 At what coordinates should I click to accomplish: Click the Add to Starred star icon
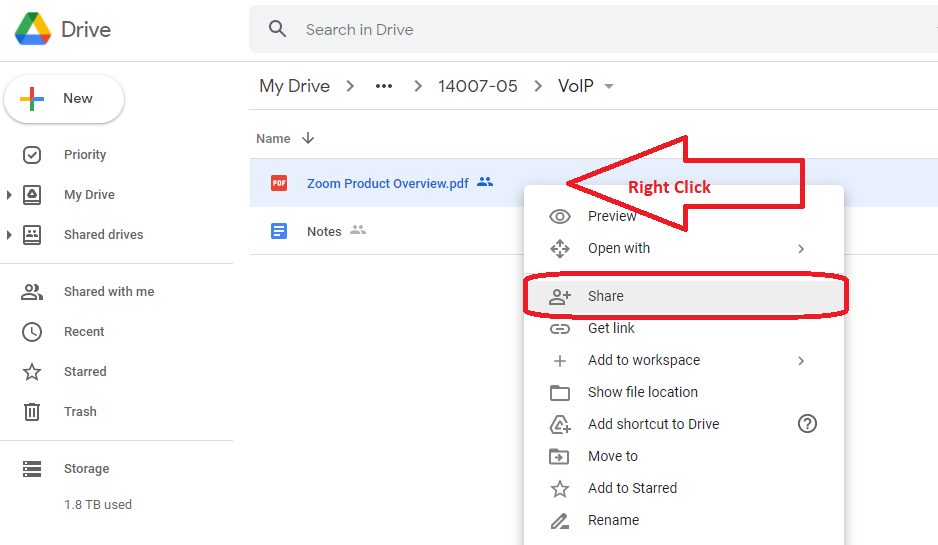tap(560, 489)
